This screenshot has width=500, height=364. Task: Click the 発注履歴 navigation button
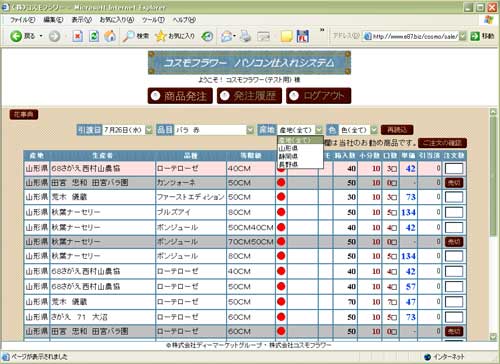tap(249, 96)
